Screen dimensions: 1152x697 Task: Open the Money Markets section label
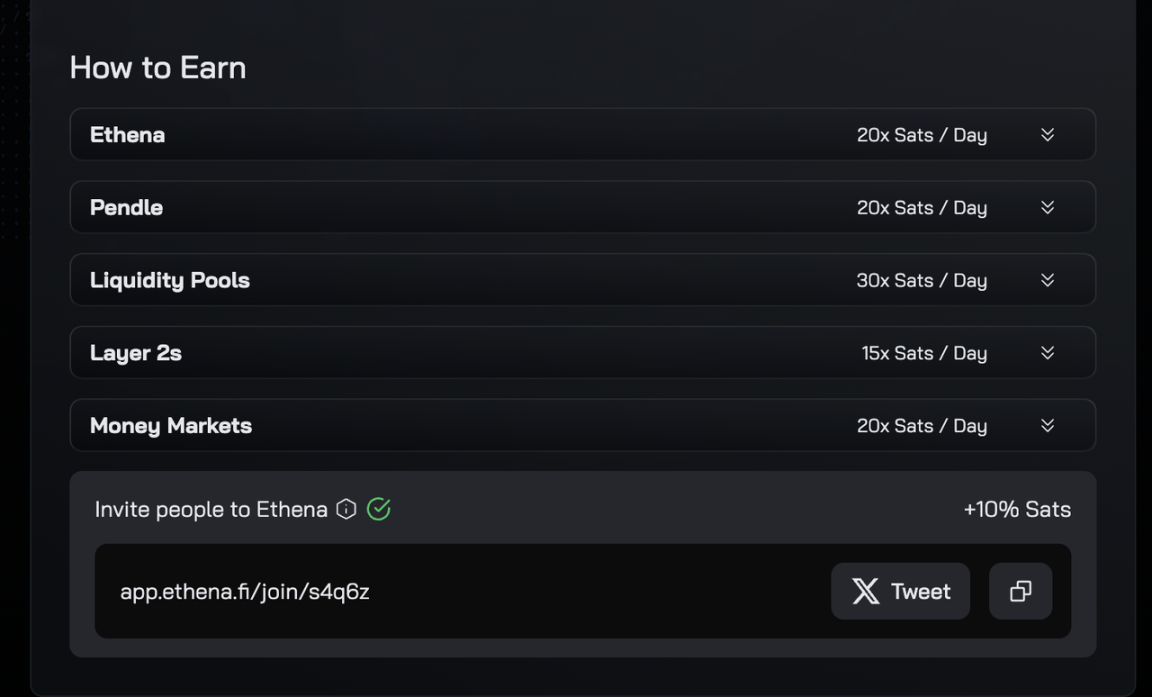[x=170, y=426]
